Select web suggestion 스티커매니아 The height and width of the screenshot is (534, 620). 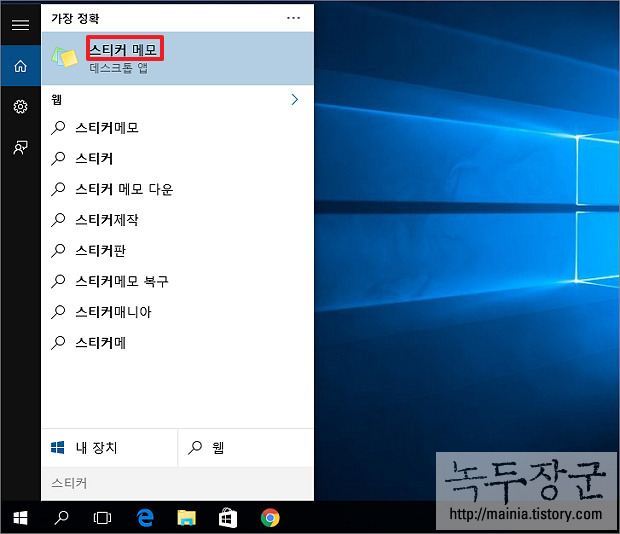[178, 312]
